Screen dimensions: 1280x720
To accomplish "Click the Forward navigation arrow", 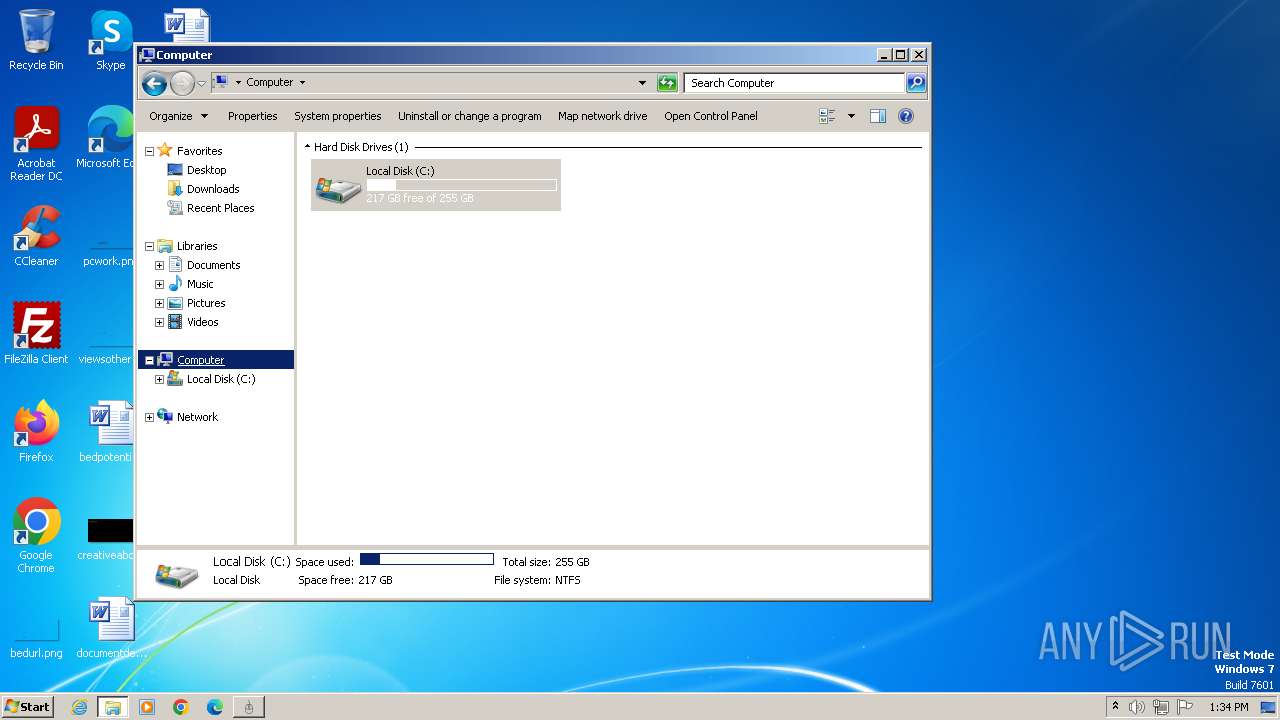I will pos(182,83).
